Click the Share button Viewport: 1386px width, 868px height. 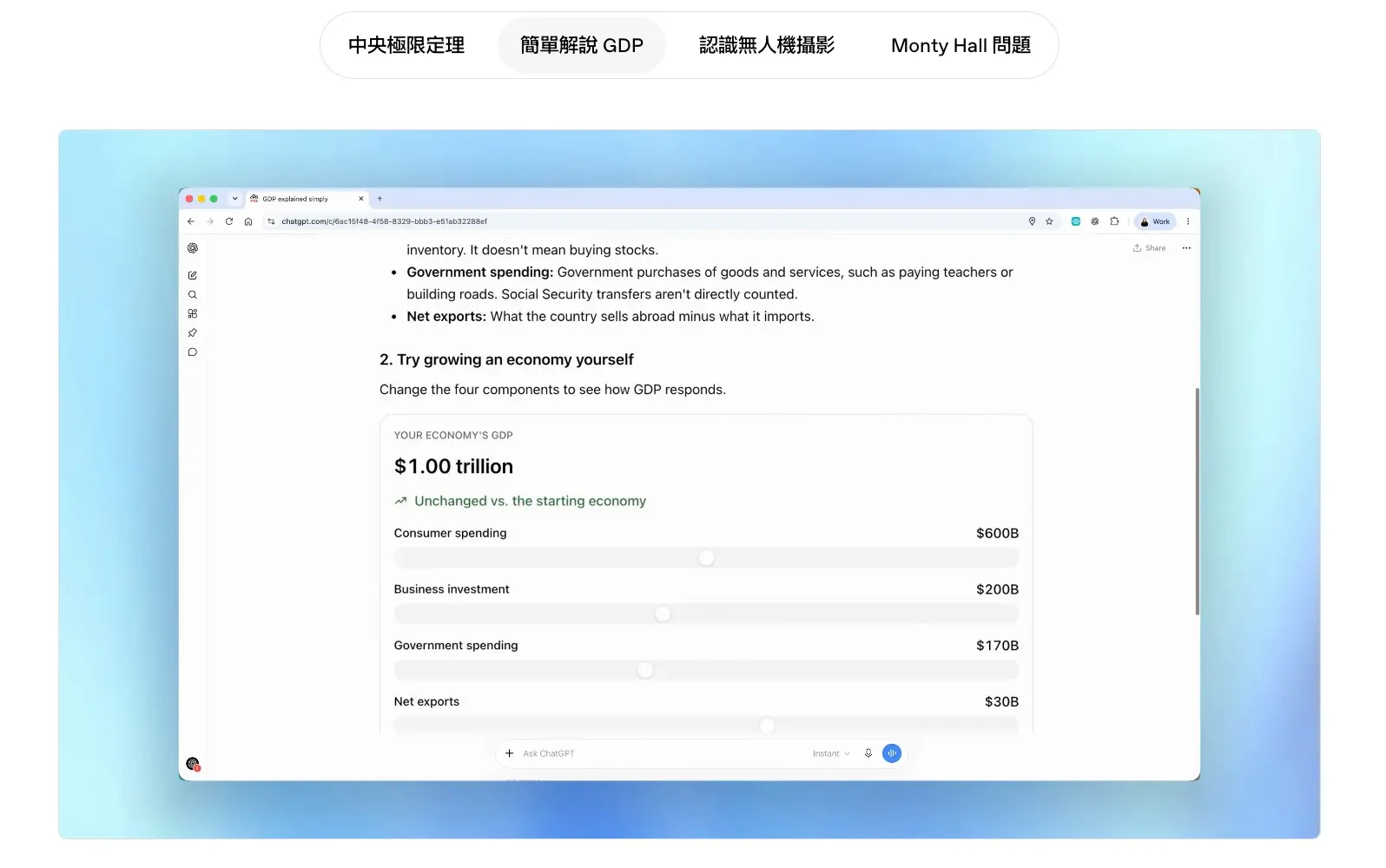(x=1149, y=248)
